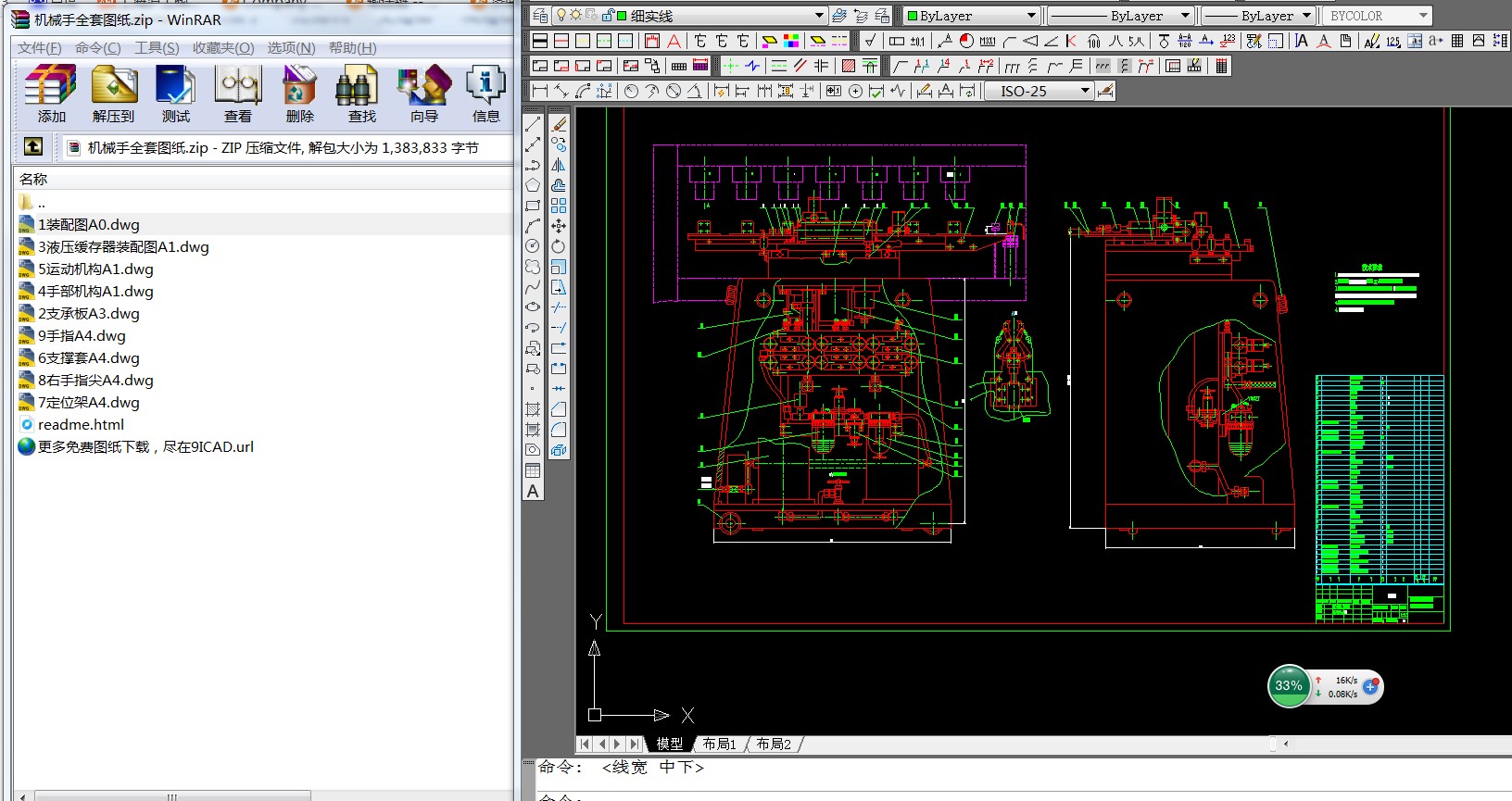
Task: Select the Move modify tool
Action: [559, 226]
